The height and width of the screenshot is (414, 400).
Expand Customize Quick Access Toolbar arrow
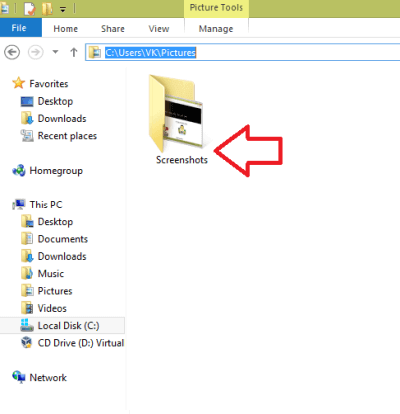[63, 9]
